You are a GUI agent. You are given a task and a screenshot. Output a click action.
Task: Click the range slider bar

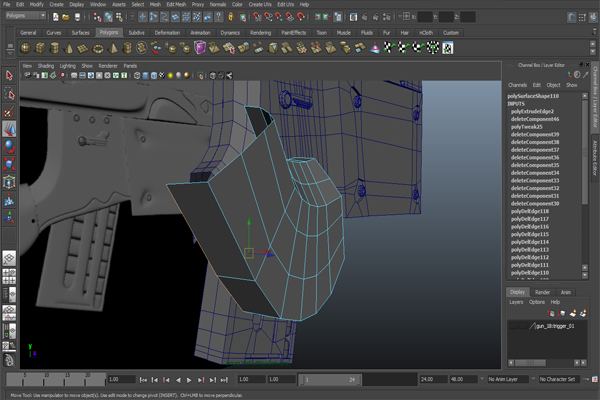click(x=331, y=380)
